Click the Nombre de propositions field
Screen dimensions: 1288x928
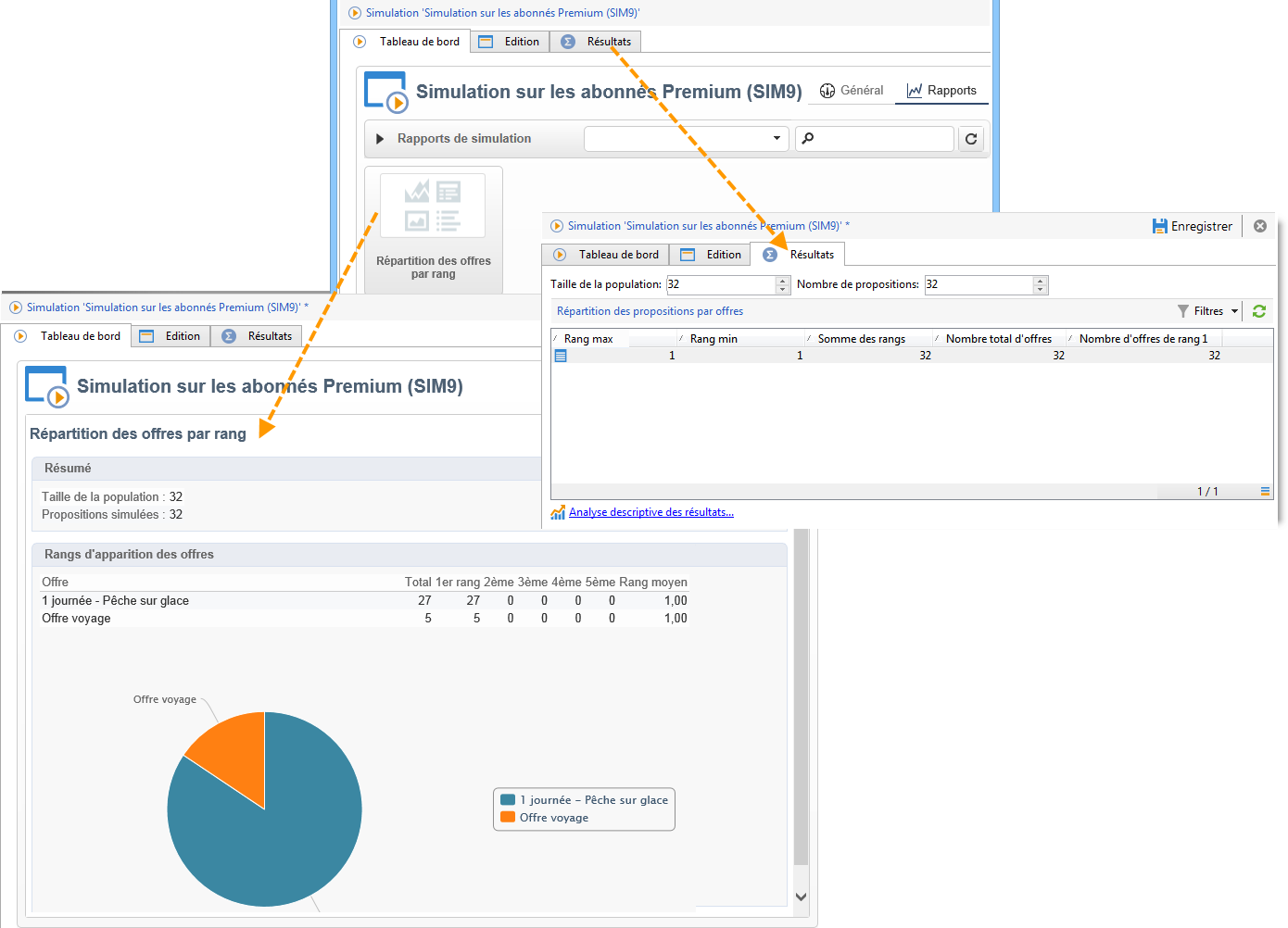(x=979, y=284)
